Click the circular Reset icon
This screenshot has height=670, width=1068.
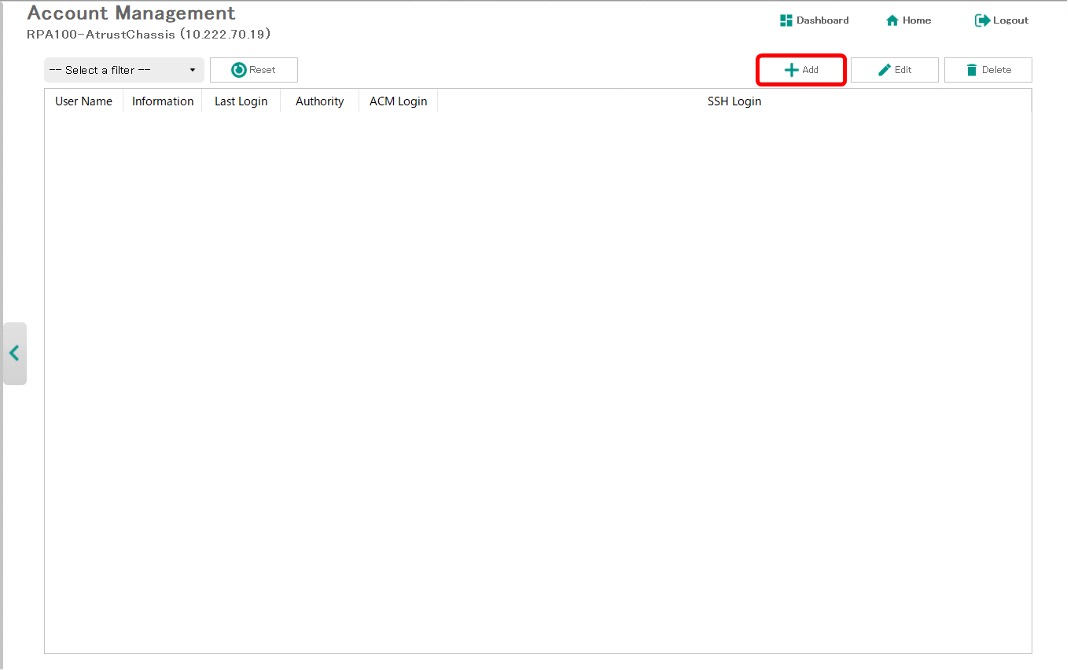click(x=239, y=70)
